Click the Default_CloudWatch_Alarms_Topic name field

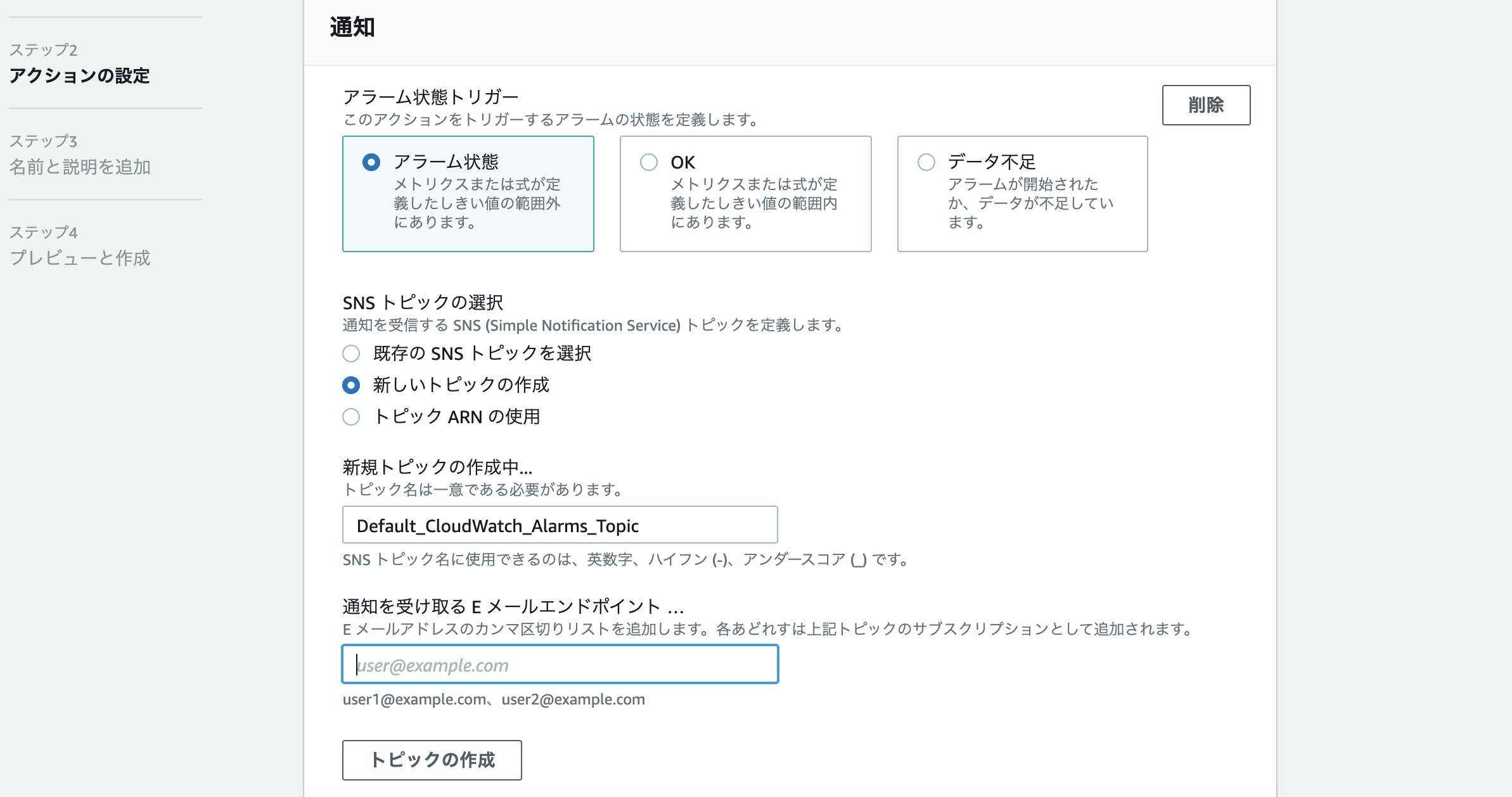point(560,525)
